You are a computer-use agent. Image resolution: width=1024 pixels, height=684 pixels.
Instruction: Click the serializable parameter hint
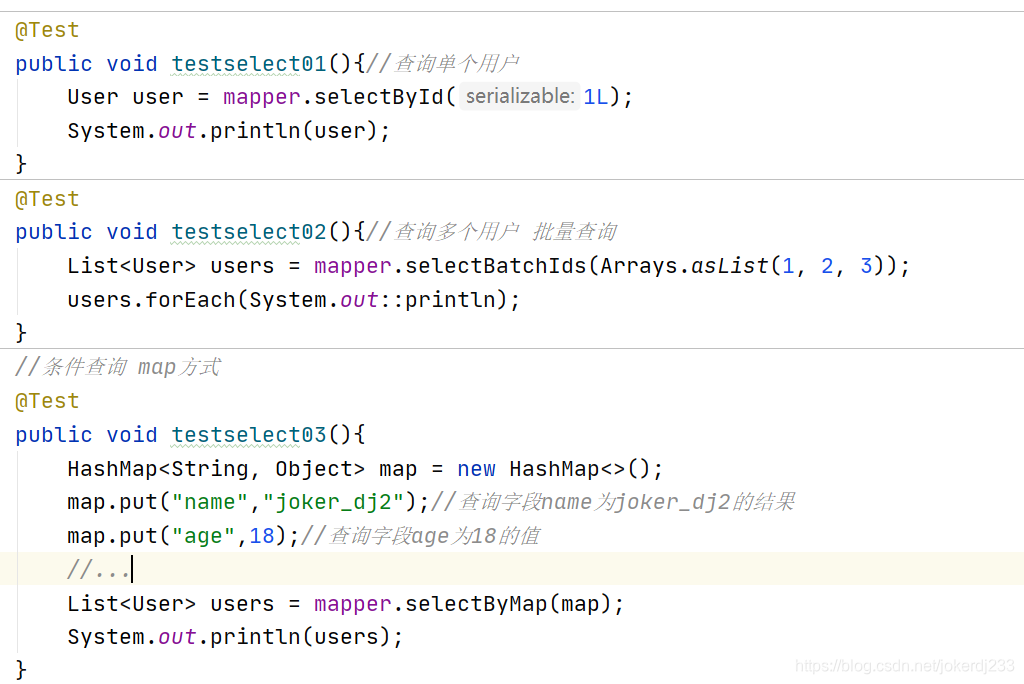(x=520, y=97)
